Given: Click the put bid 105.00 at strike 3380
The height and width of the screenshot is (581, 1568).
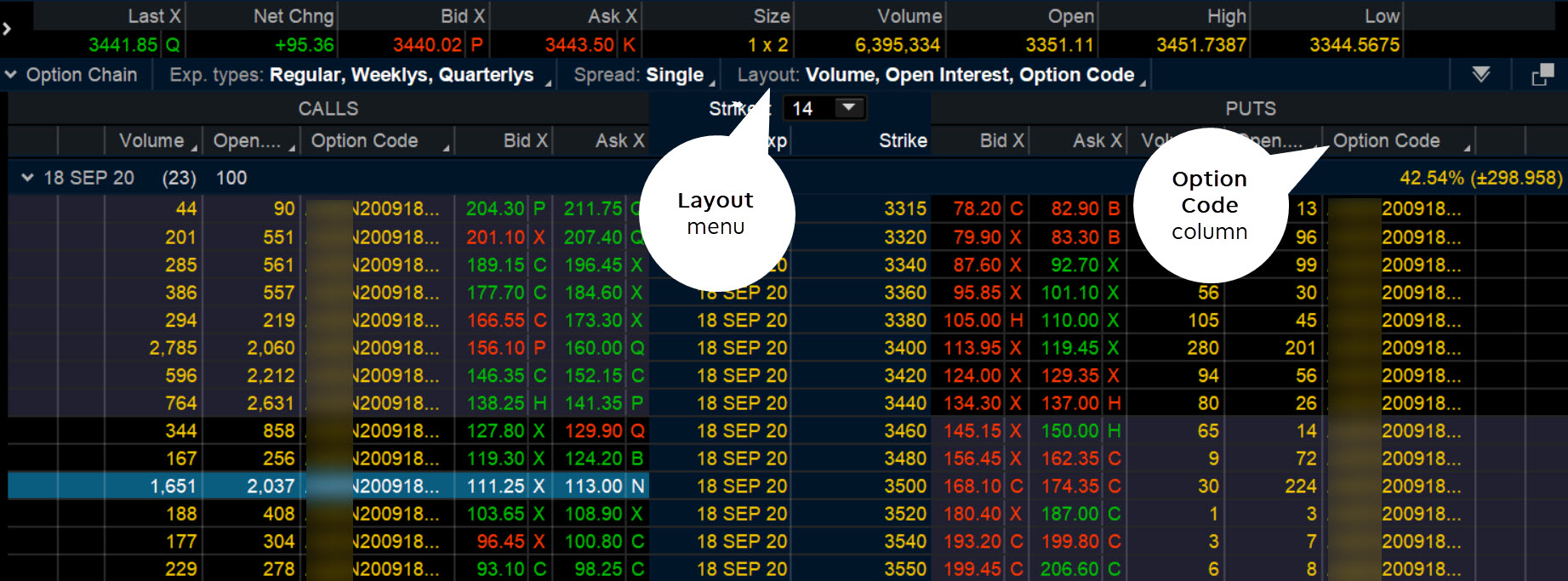Looking at the screenshot, I should coord(972,320).
